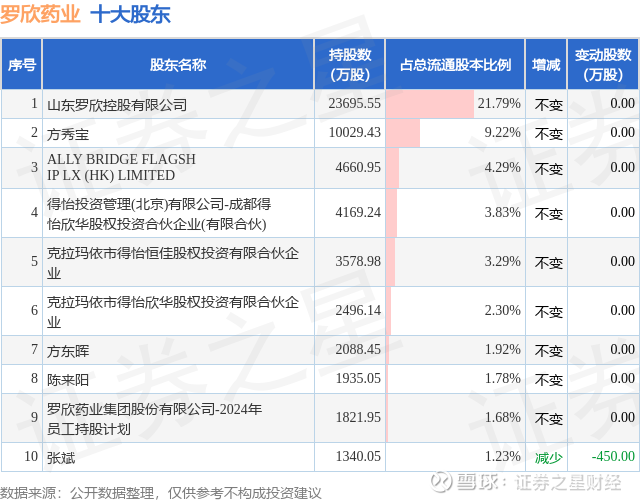
Task: Click 不变 in 山东罗欣控股 row
Action: click(x=549, y=105)
